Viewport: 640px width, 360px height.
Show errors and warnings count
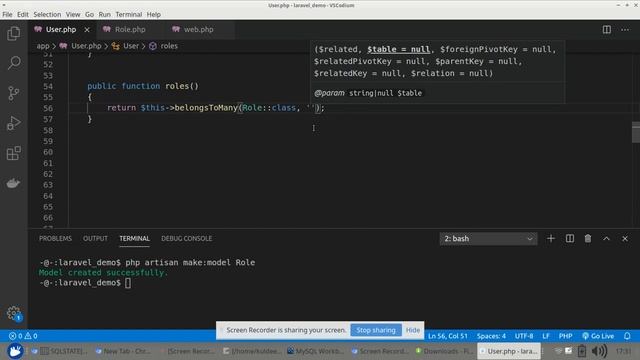(x=23, y=336)
